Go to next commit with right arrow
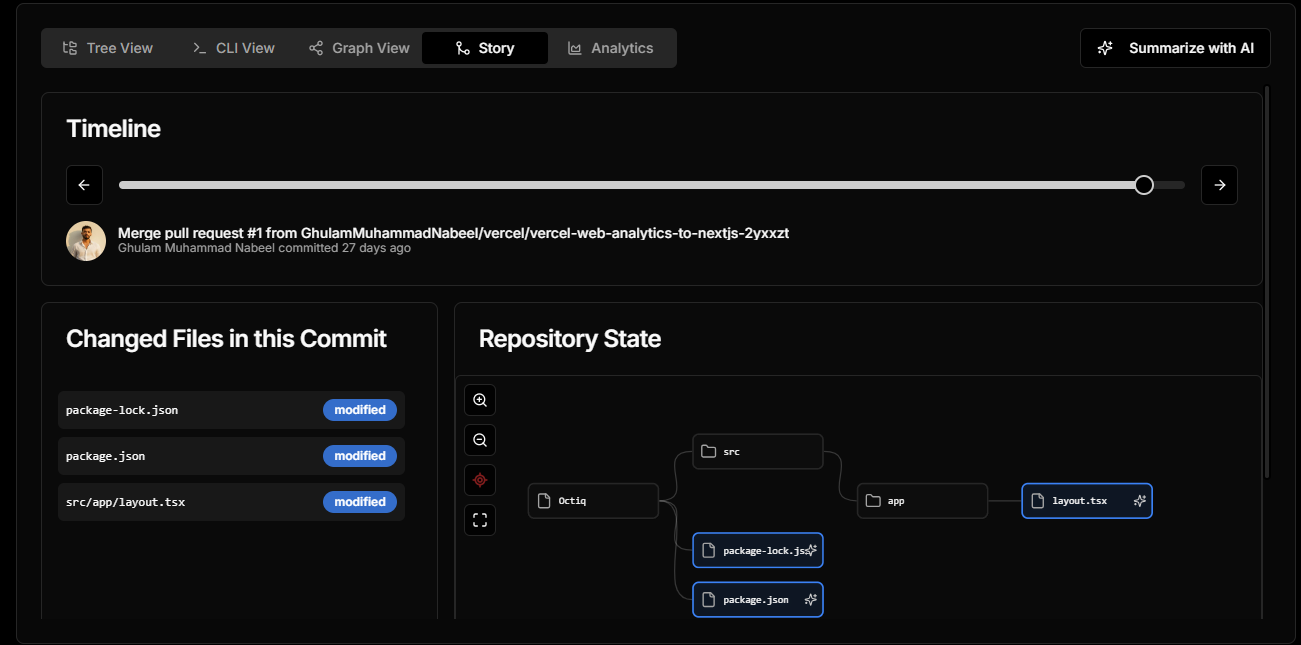The width and height of the screenshot is (1301, 645). coord(1219,185)
